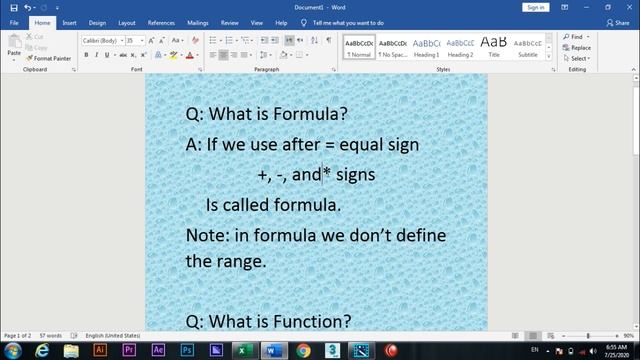Apply yellow text highlight color
Screen dimensions: 640x360
pos(173,55)
